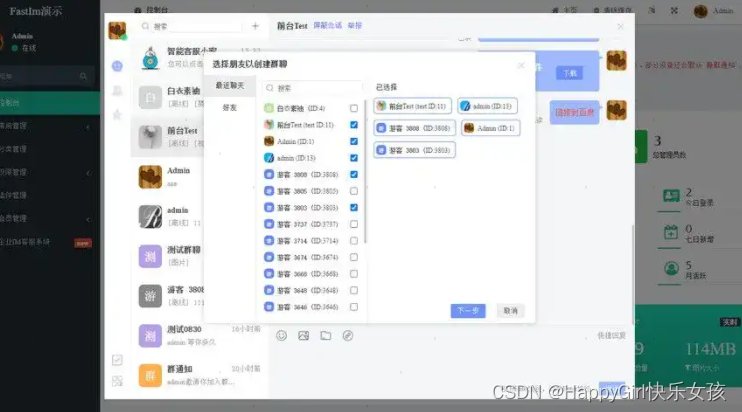Close the create group chat dialog
This screenshot has width=742, height=412.
[521, 65]
